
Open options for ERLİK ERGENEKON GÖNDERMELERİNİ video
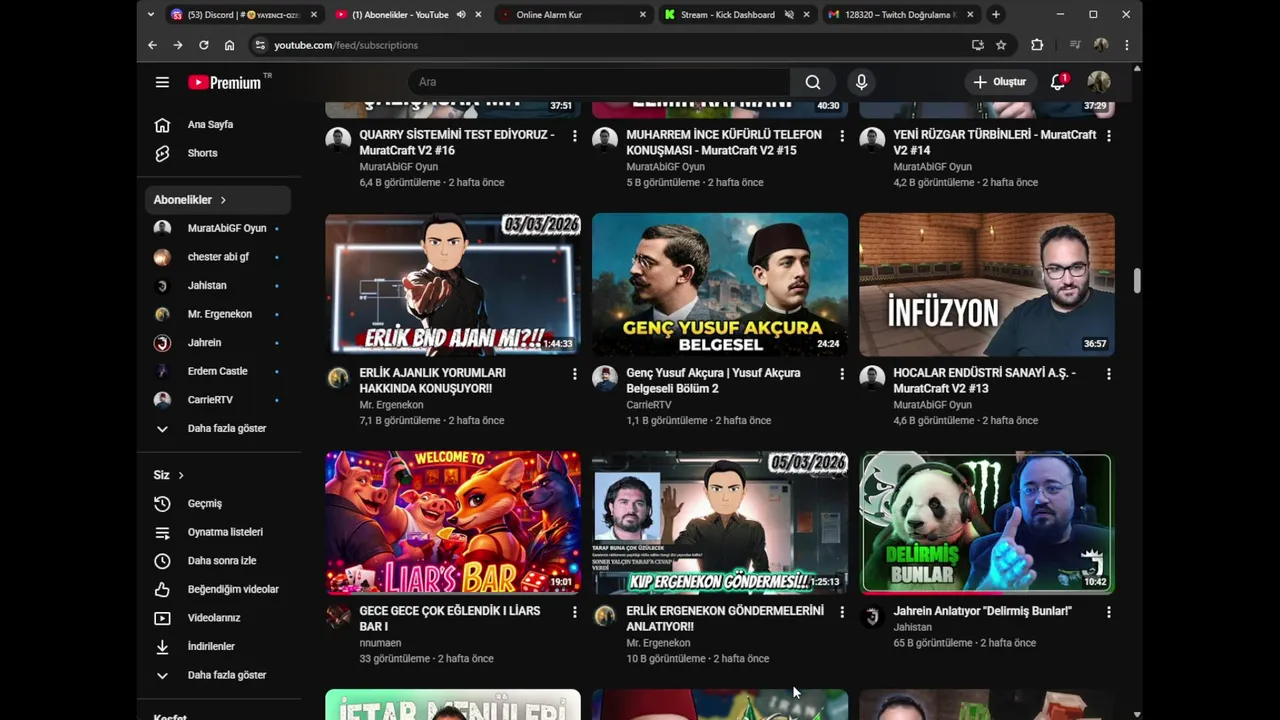point(841,611)
